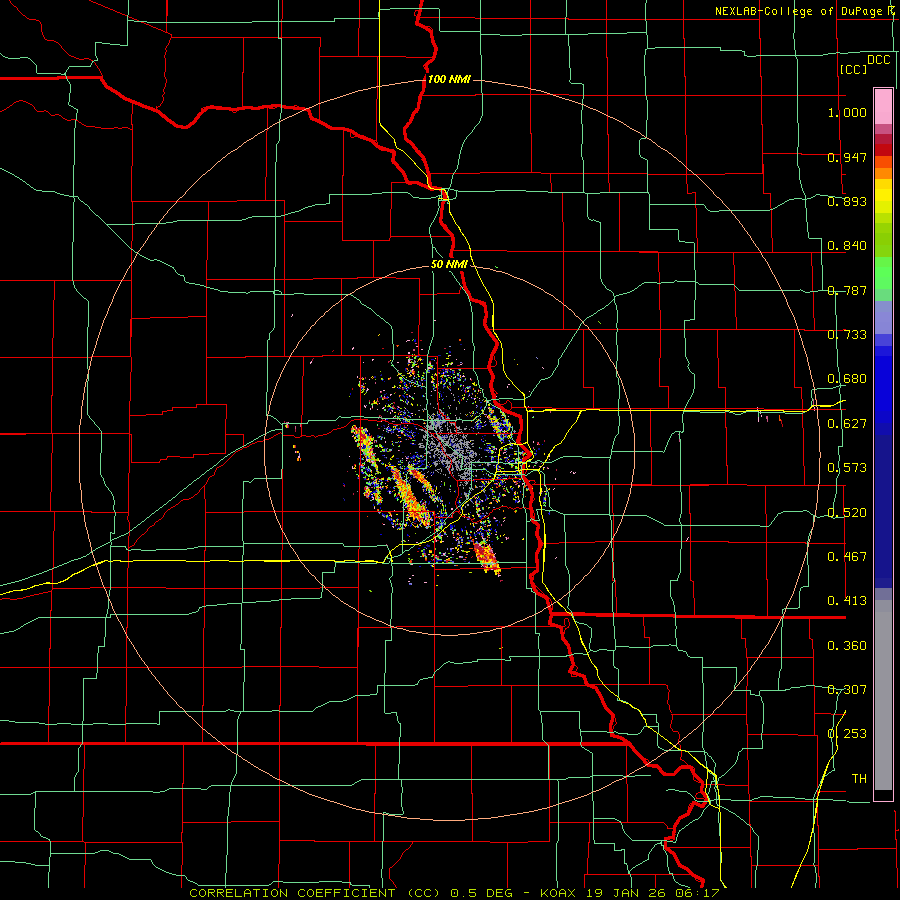The height and width of the screenshot is (900, 900).
Task: Click the 1.000 color scale value
Action: tap(847, 112)
